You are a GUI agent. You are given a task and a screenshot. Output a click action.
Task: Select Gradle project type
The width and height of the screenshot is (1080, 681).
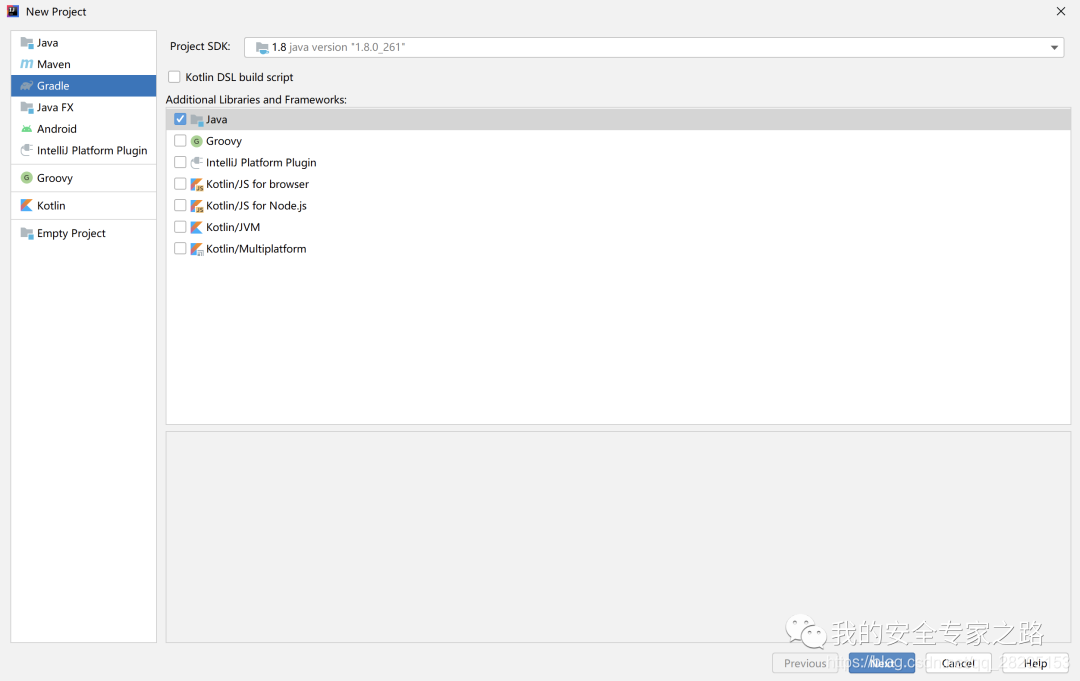click(x=83, y=86)
